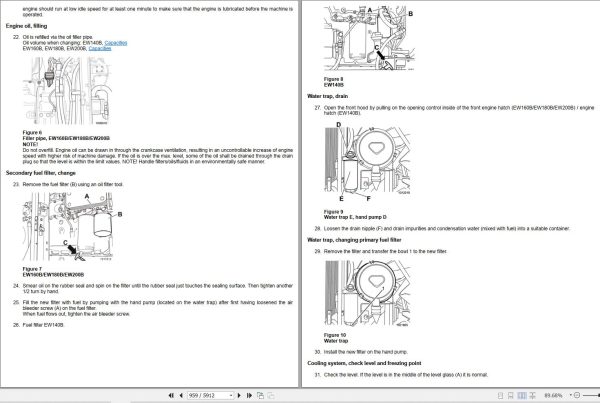Jump to the last page
Screen dimensions: 600x403
249,395
